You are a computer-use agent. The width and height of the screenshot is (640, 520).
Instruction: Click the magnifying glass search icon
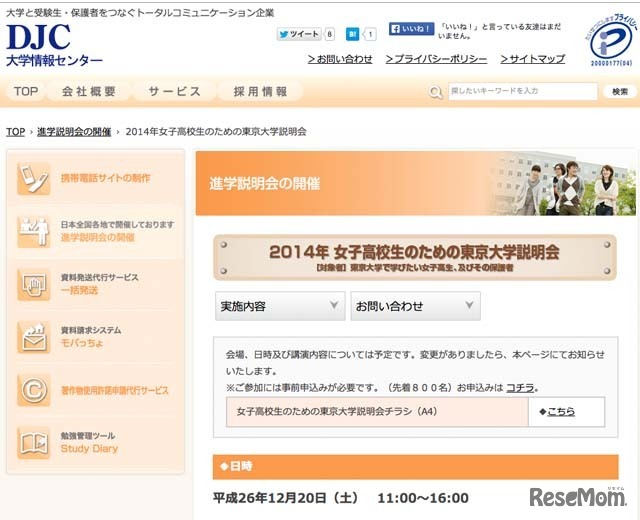tap(436, 92)
